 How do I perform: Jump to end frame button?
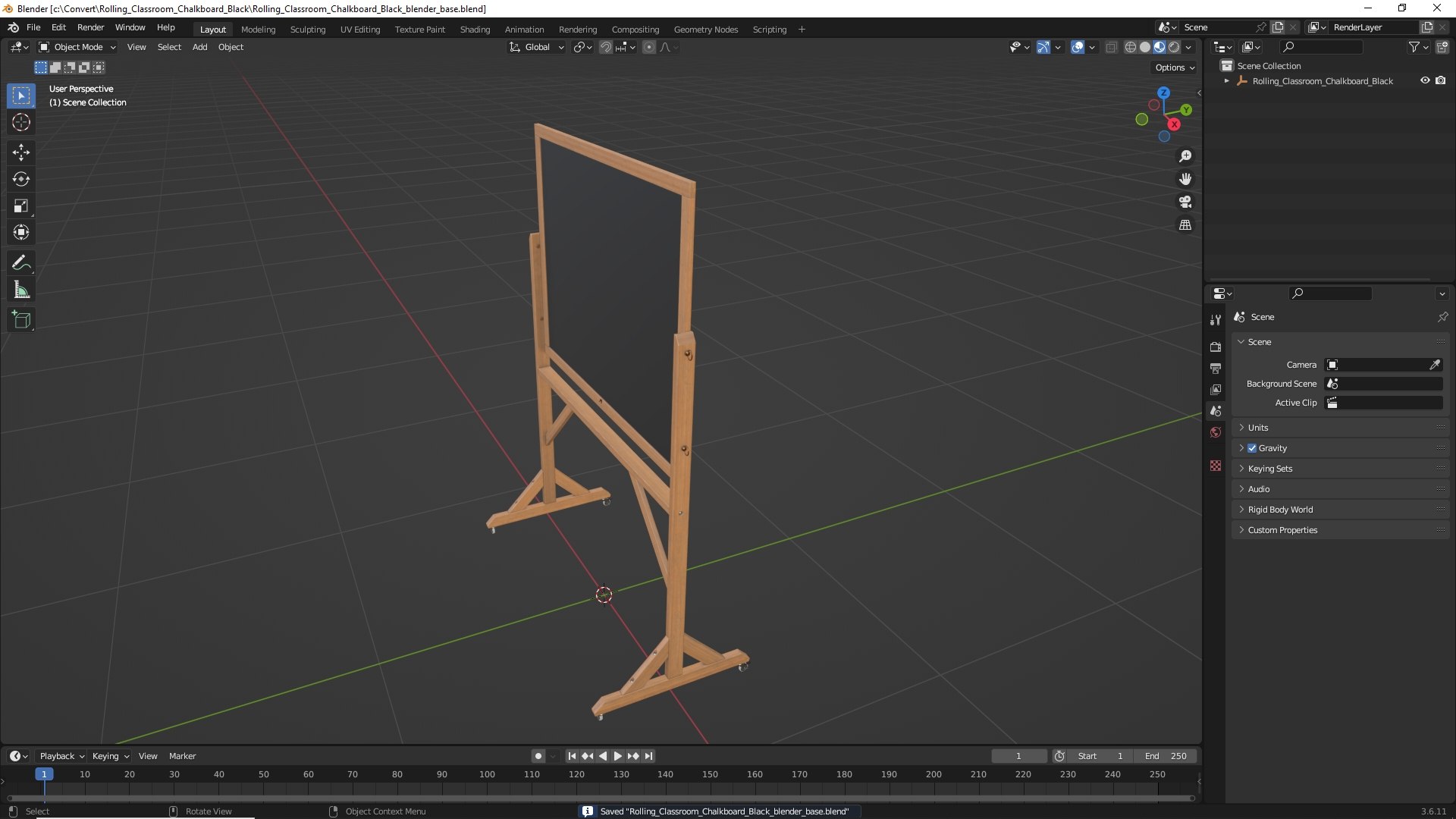tap(648, 756)
